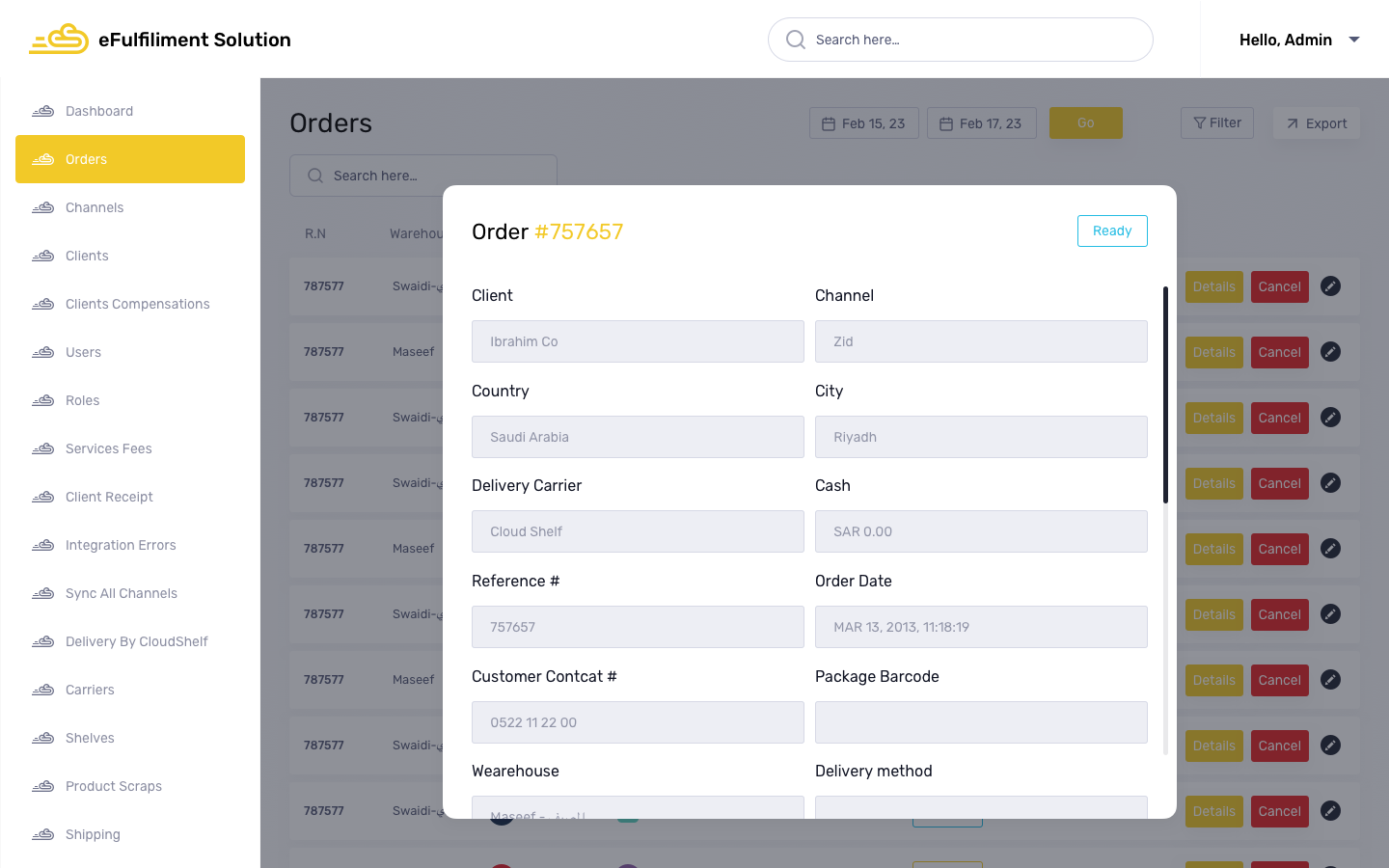Select Integration Errors in the sidebar
The width and height of the screenshot is (1389, 868).
pyautogui.click(x=121, y=545)
